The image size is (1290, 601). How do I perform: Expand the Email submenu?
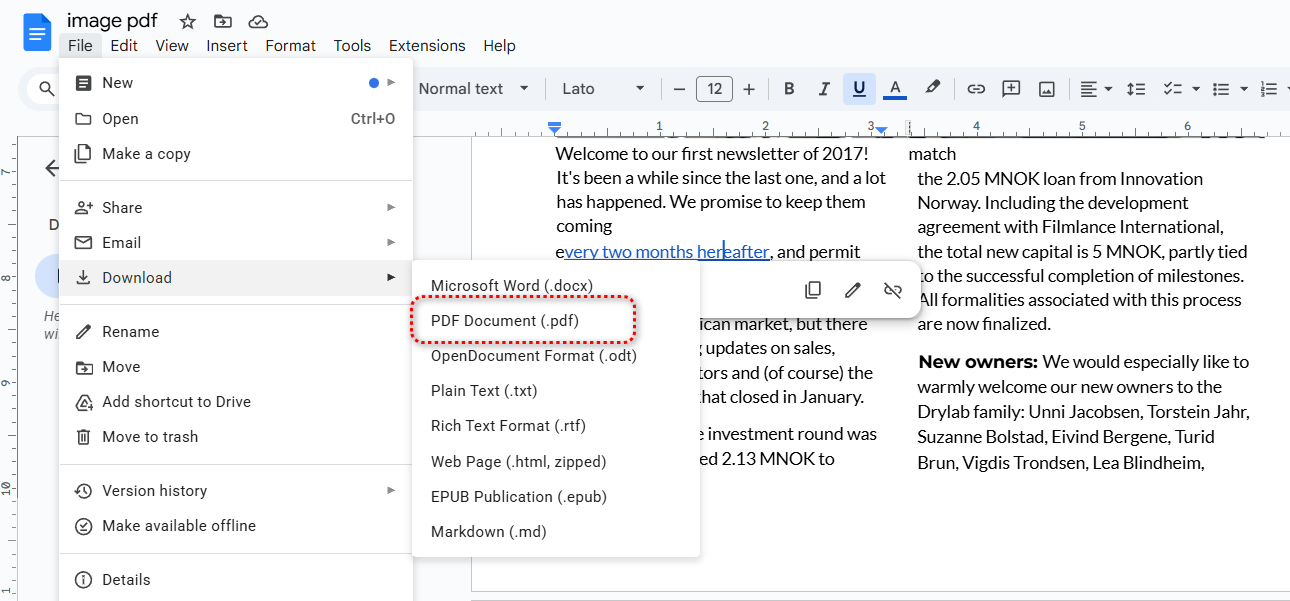[x=236, y=243]
